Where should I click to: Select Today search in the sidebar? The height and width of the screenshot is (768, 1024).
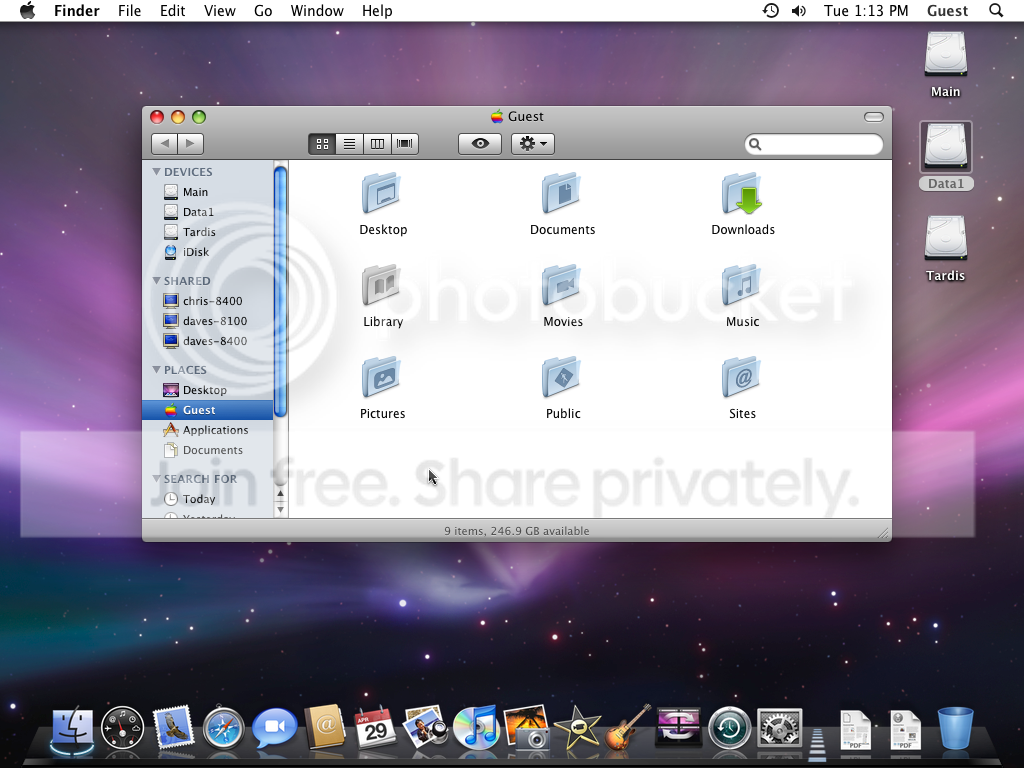click(x=208, y=499)
